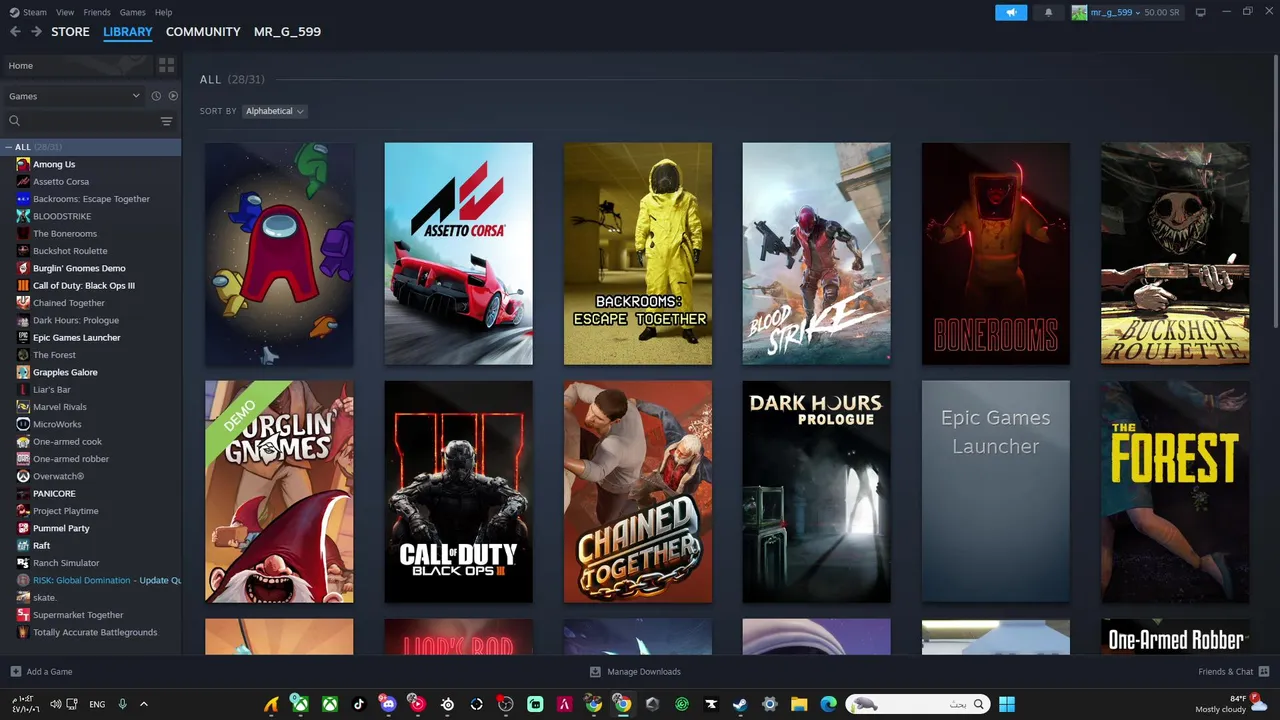Open Microsoft Edge from the taskbar

(828, 704)
